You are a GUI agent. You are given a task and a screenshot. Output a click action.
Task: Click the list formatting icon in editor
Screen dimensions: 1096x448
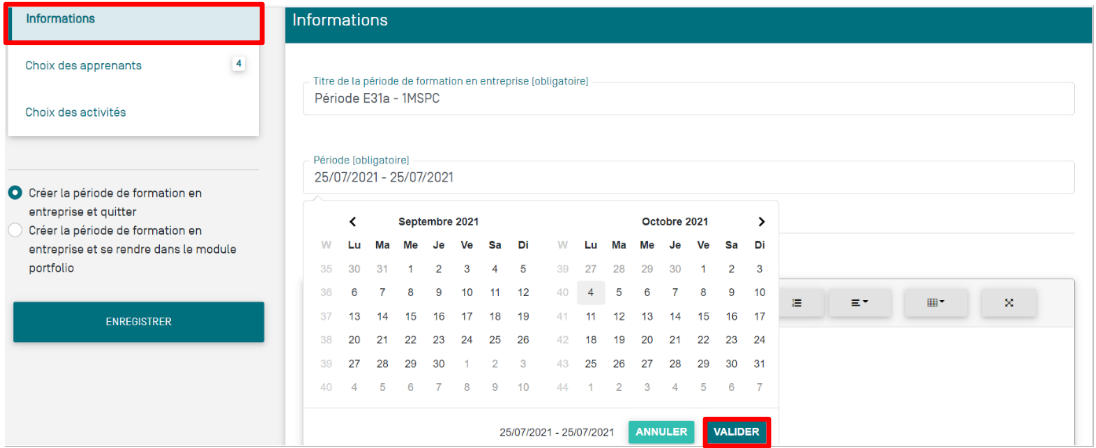click(797, 302)
